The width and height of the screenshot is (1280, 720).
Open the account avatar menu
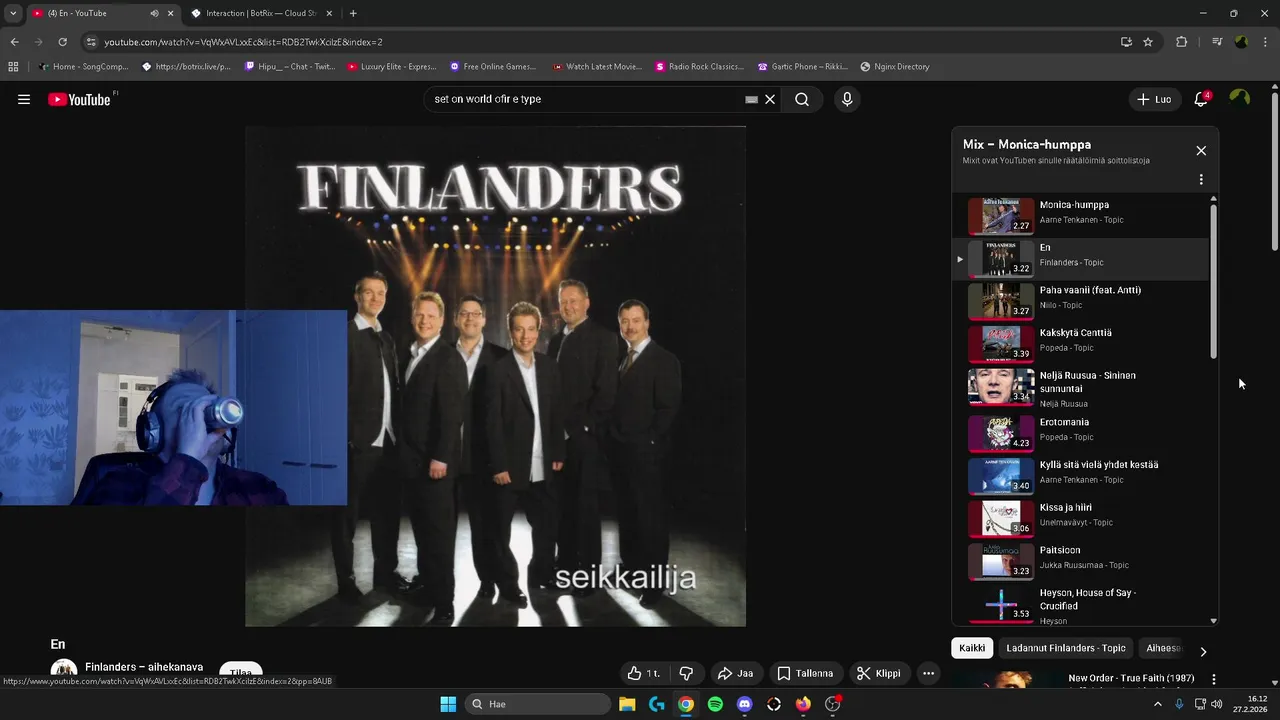[1240, 98]
